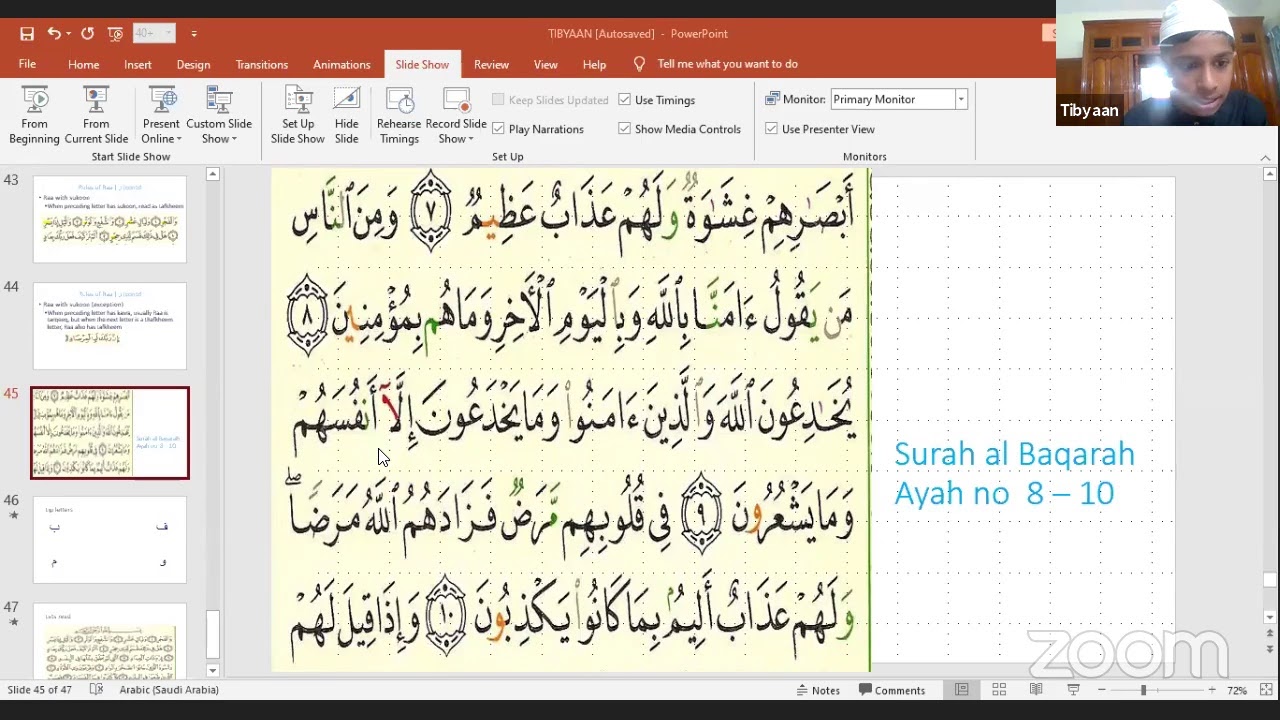The image size is (1280, 720).
Task: Switch to Slide Sorter view in status bar
Action: click(998, 690)
